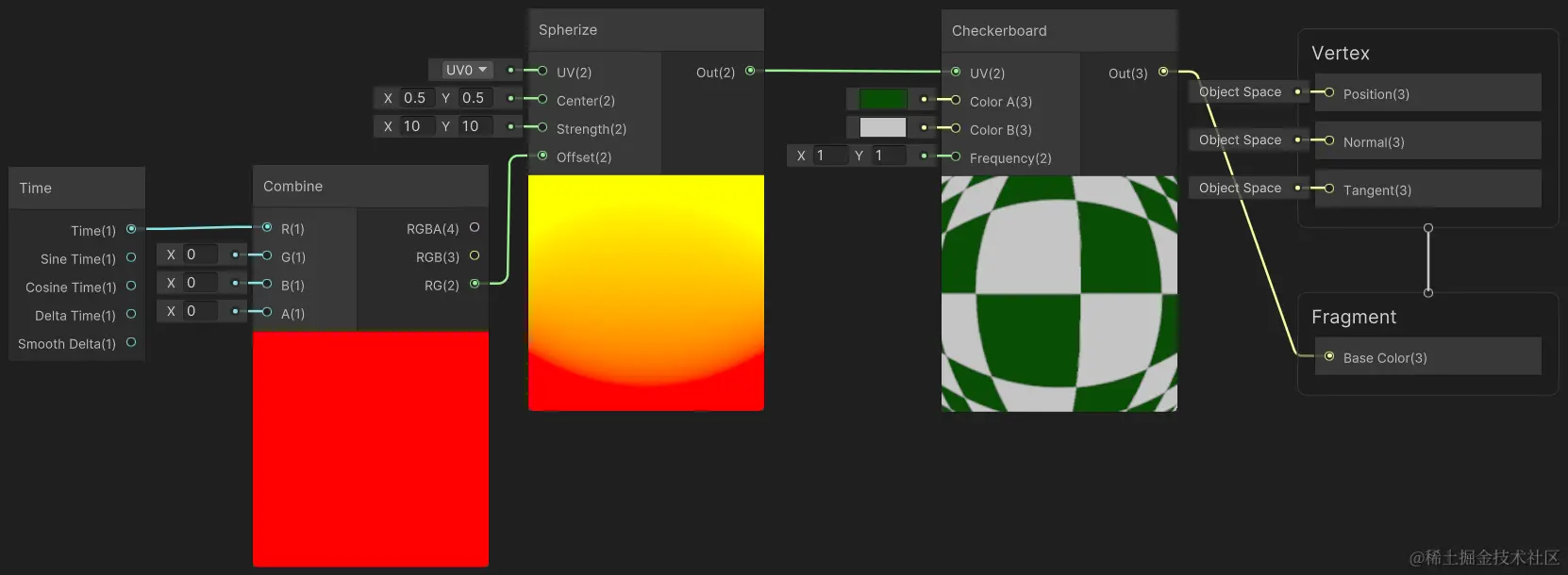
Task: Edit the A(1) X input field
Action: pos(200,311)
